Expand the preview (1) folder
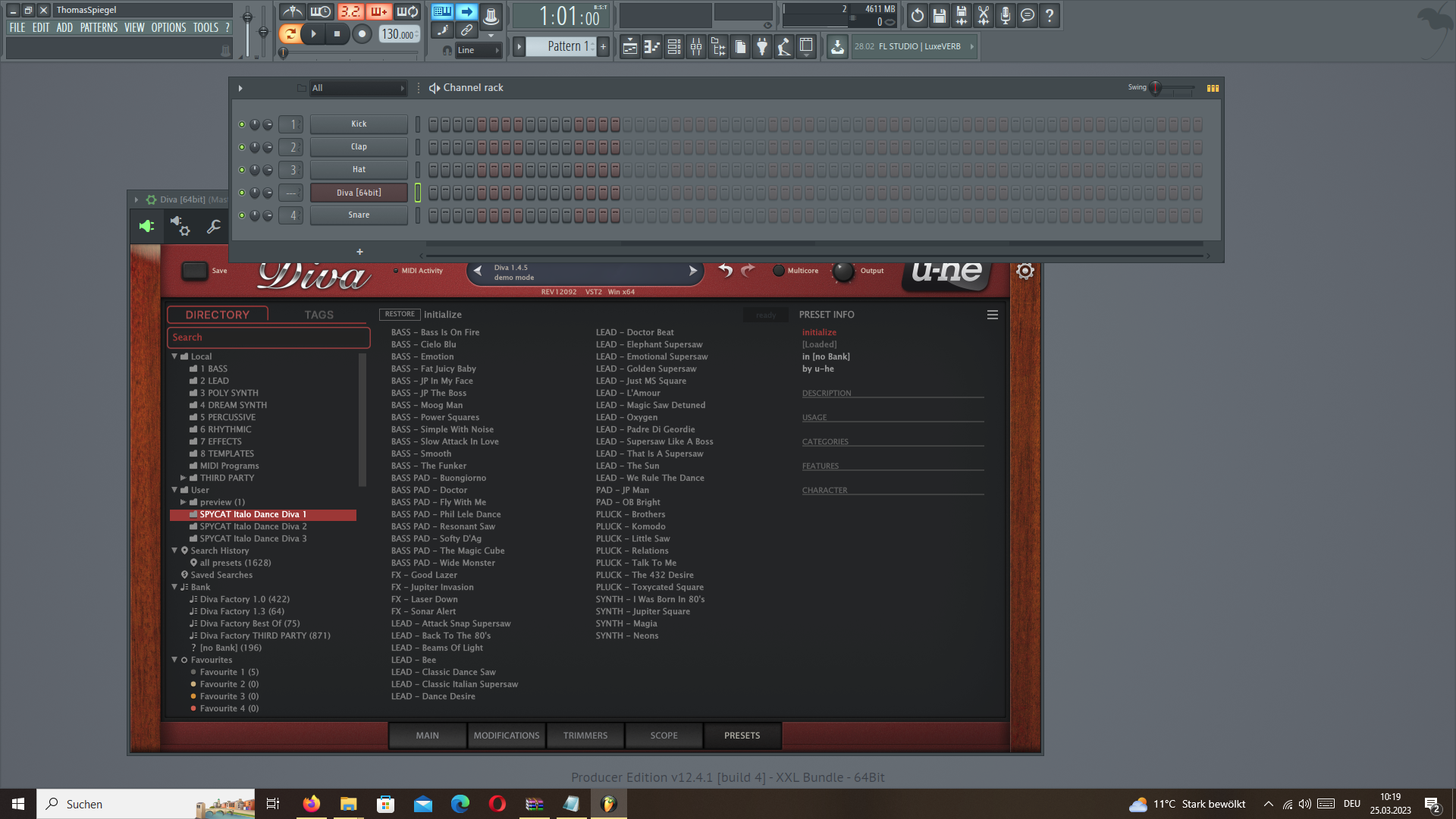 click(x=184, y=502)
